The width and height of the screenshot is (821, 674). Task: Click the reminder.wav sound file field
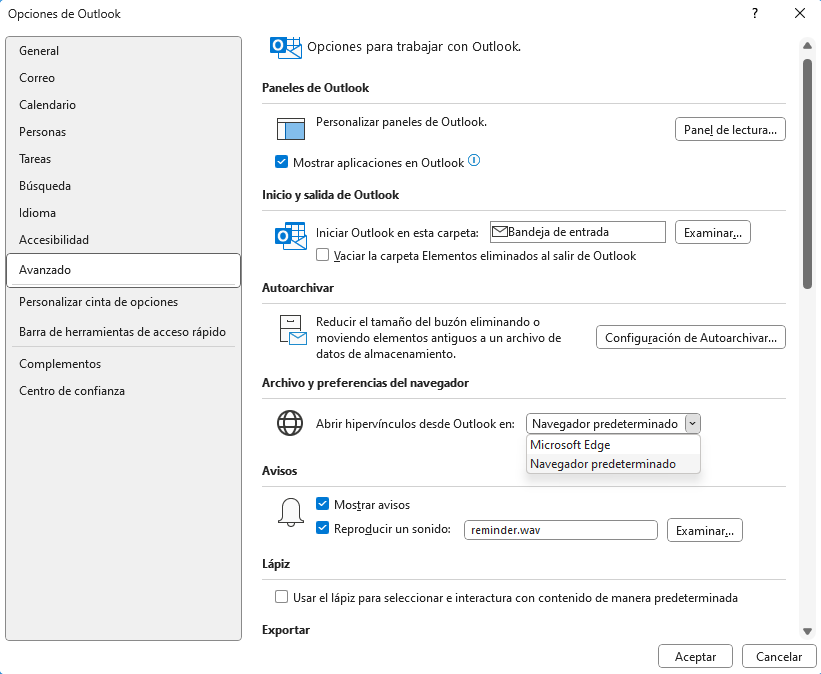click(560, 530)
